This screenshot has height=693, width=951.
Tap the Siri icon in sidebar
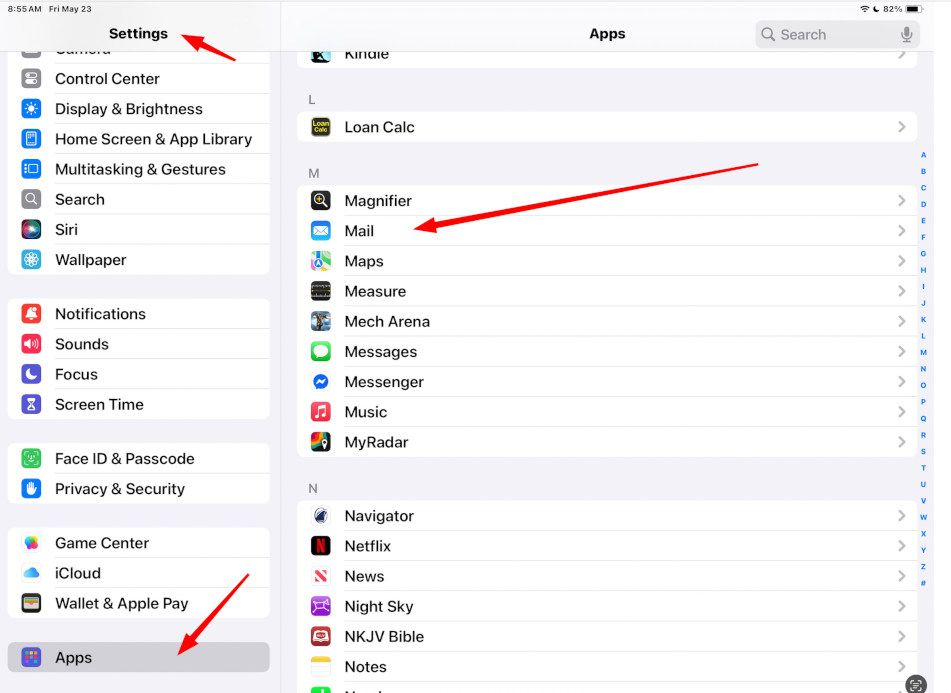pyautogui.click(x=31, y=230)
